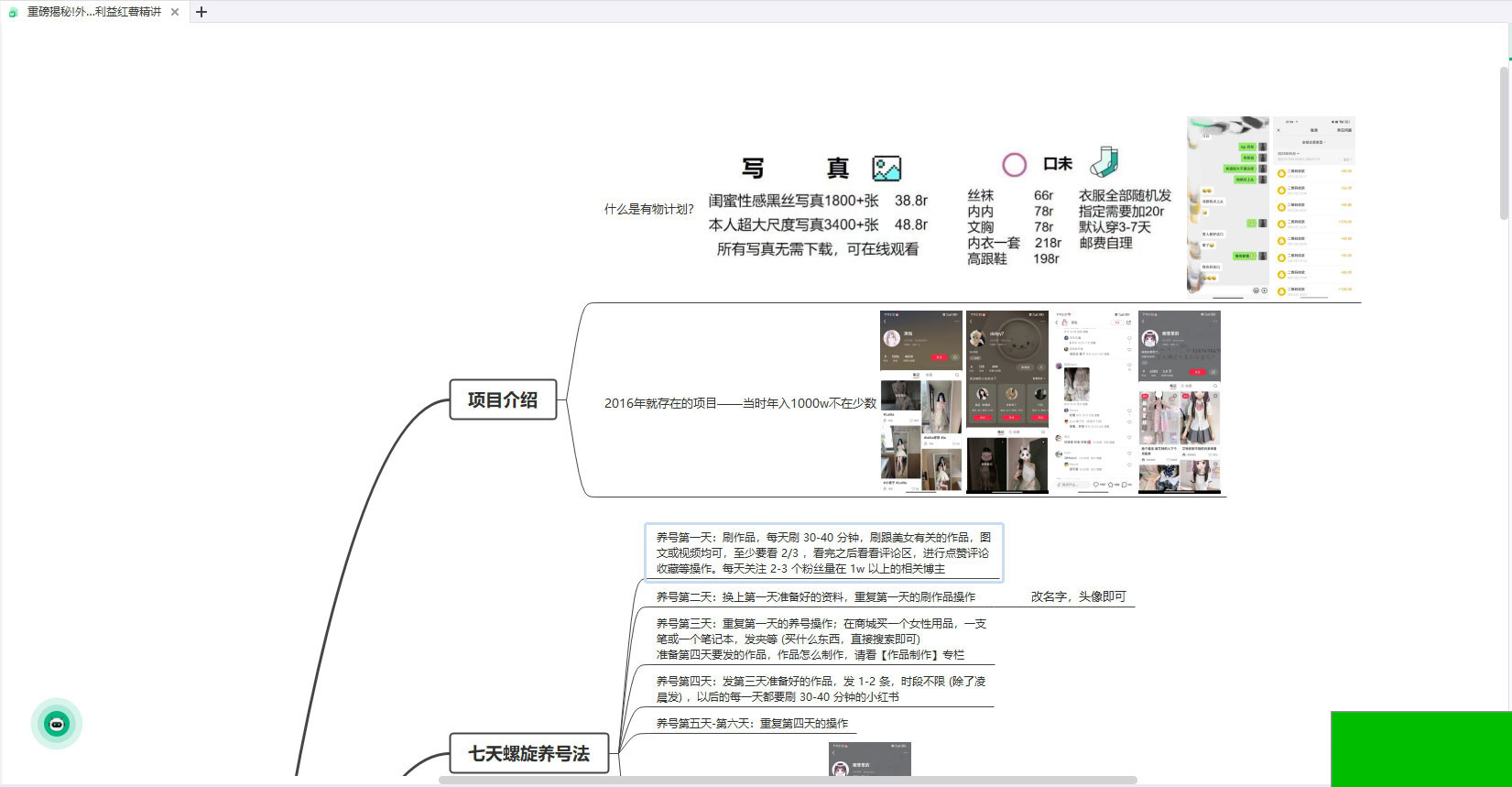Viewport: 1512px width, 787px height.
Task: Click the pink circle icon
Action: click(1014, 165)
